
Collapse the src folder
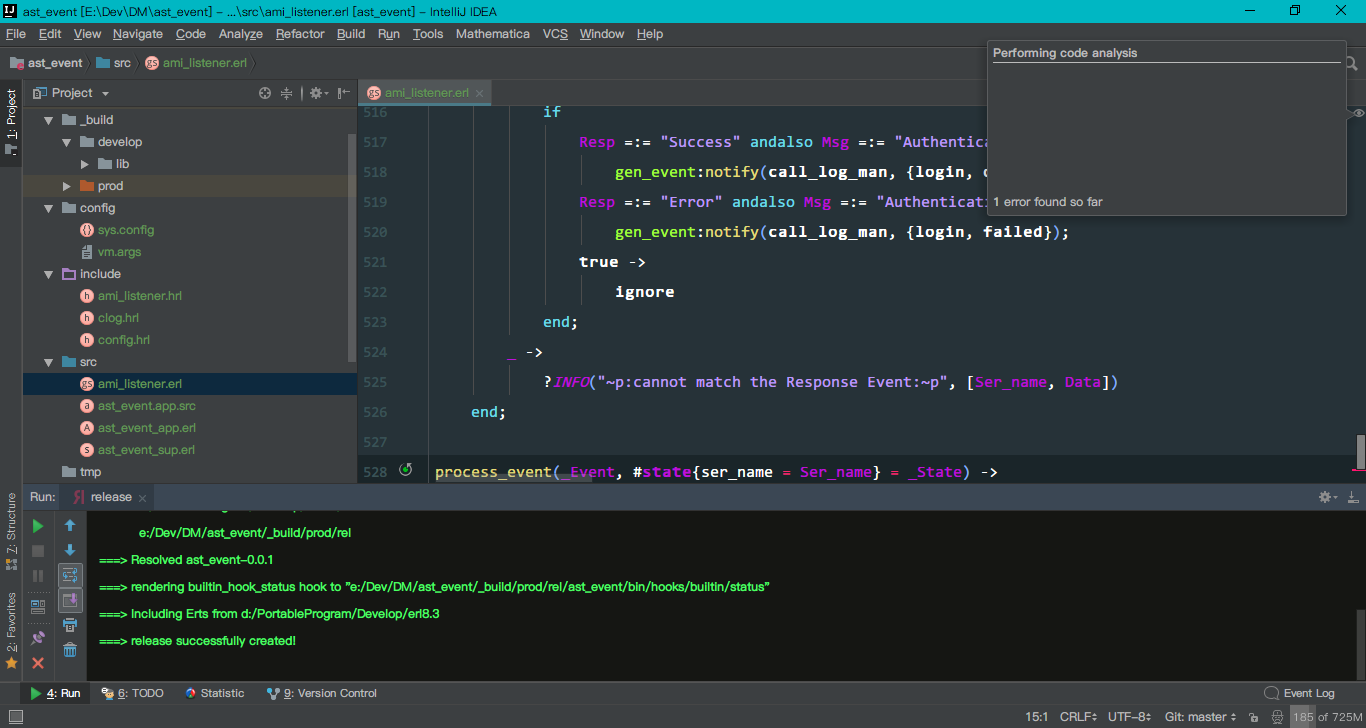(x=47, y=362)
